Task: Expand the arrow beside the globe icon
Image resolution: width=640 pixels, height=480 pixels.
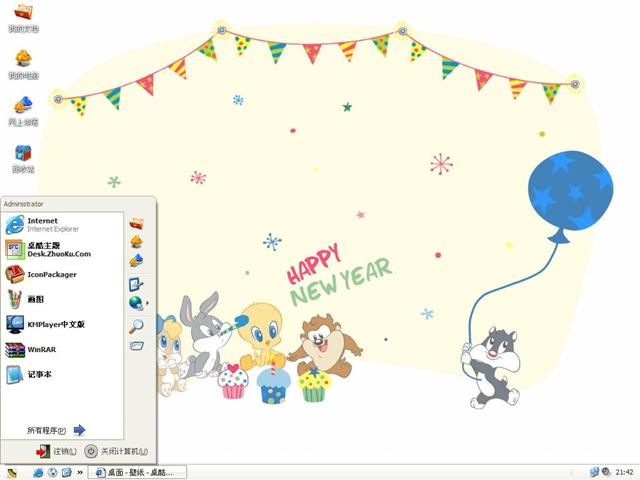Action: 147,303
